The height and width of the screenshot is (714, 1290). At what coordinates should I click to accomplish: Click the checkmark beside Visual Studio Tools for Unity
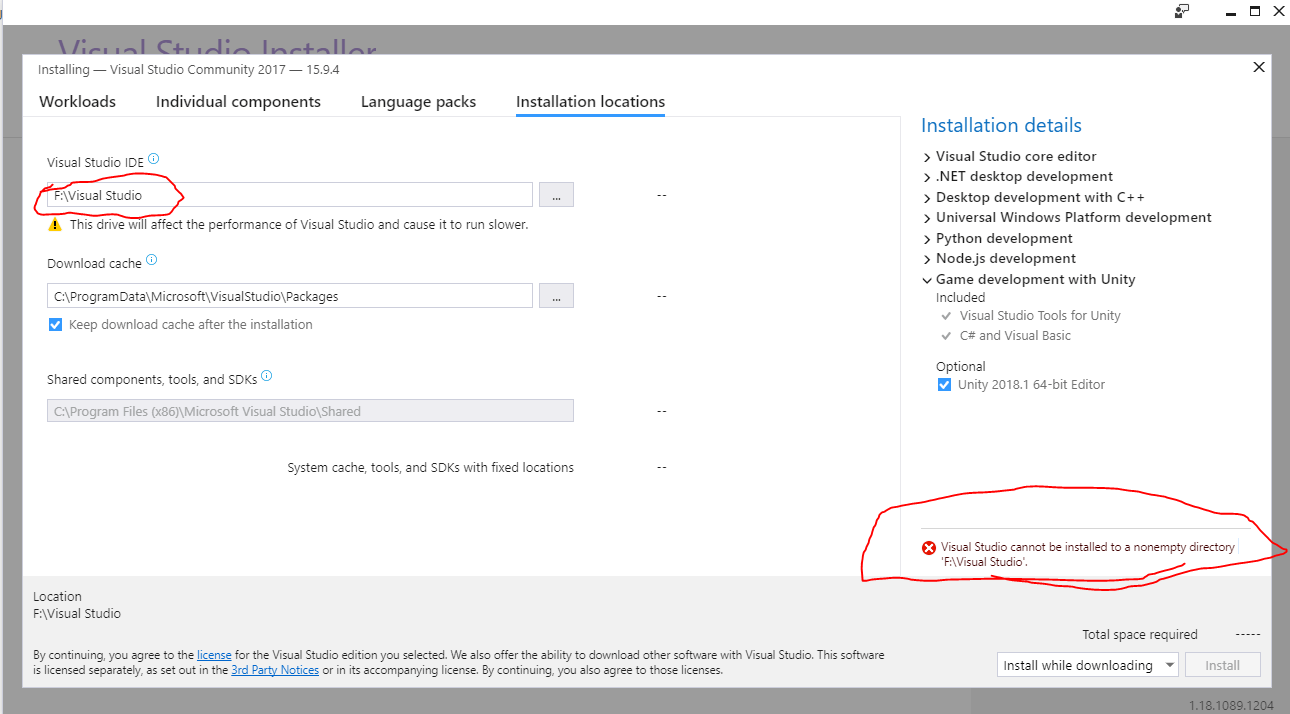(946, 315)
